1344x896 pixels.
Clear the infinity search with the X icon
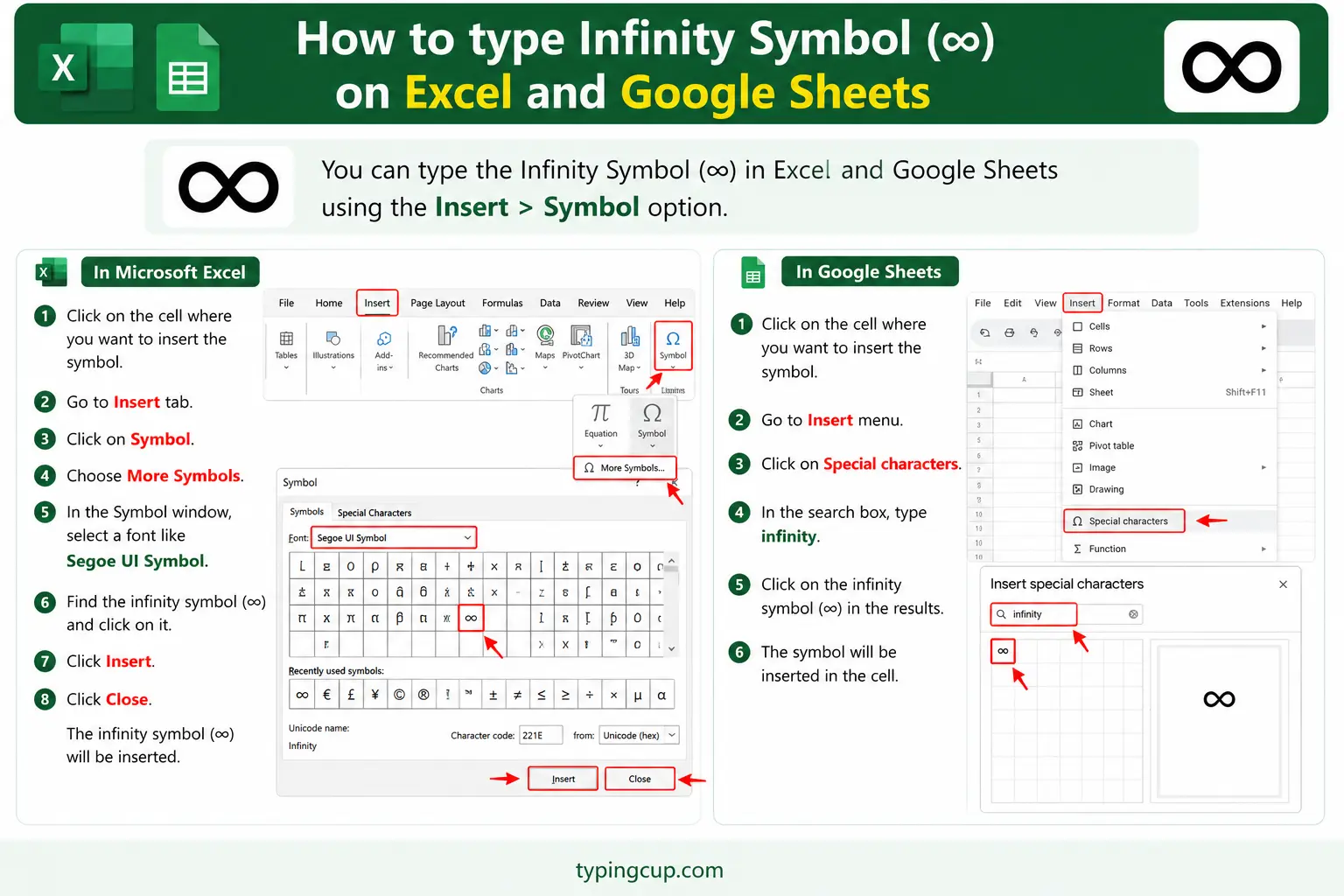click(1133, 614)
